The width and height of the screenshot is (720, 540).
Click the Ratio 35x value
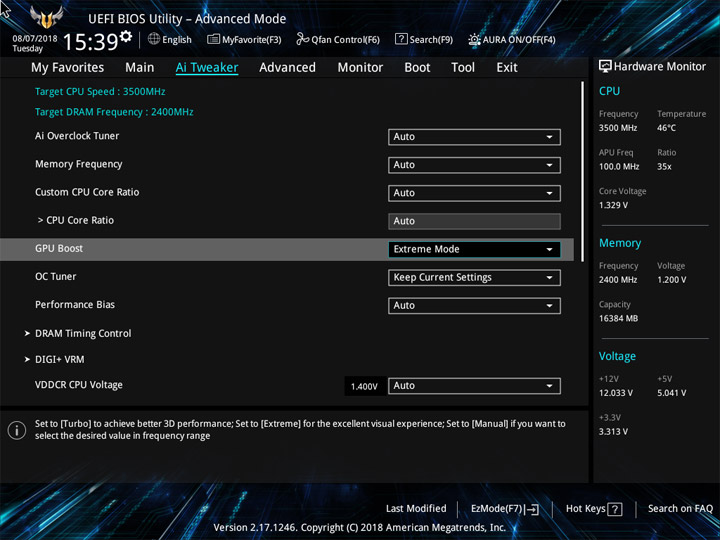(x=664, y=167)
